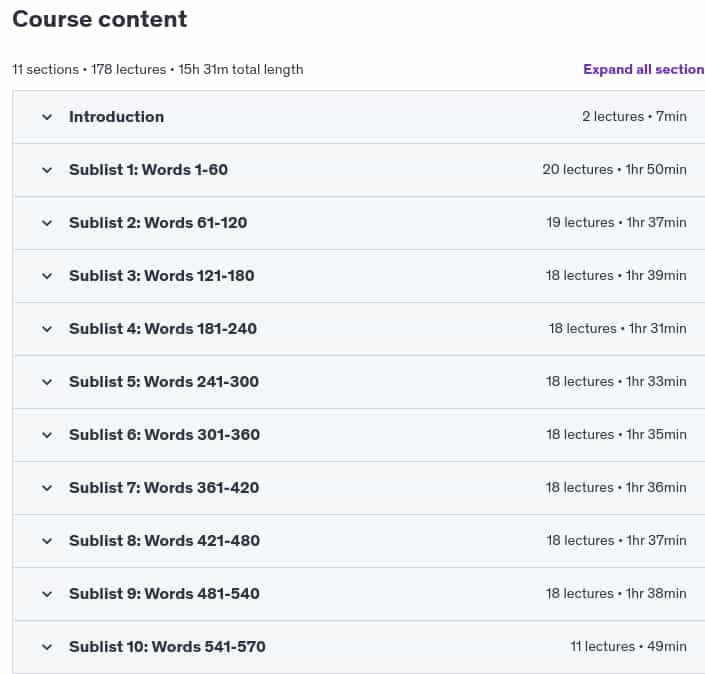Click Sublist 8's 18 lectures • 1hr 37min text
This screenshot has height=674, width=705.
(616, 540)
